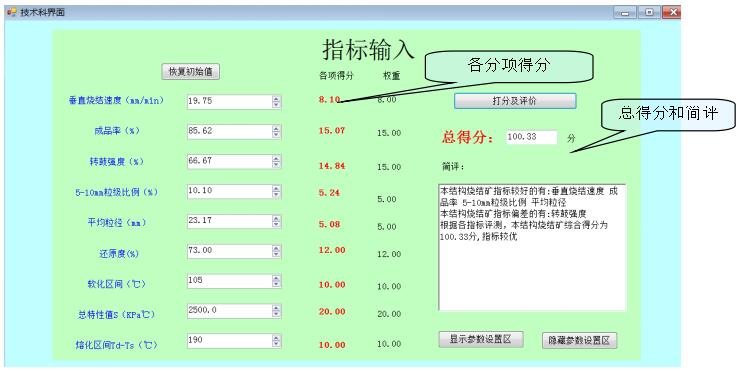Adjust 软化区间 using its spinner
This screenshot has height=371, width=740.
(x=277, y=281)
